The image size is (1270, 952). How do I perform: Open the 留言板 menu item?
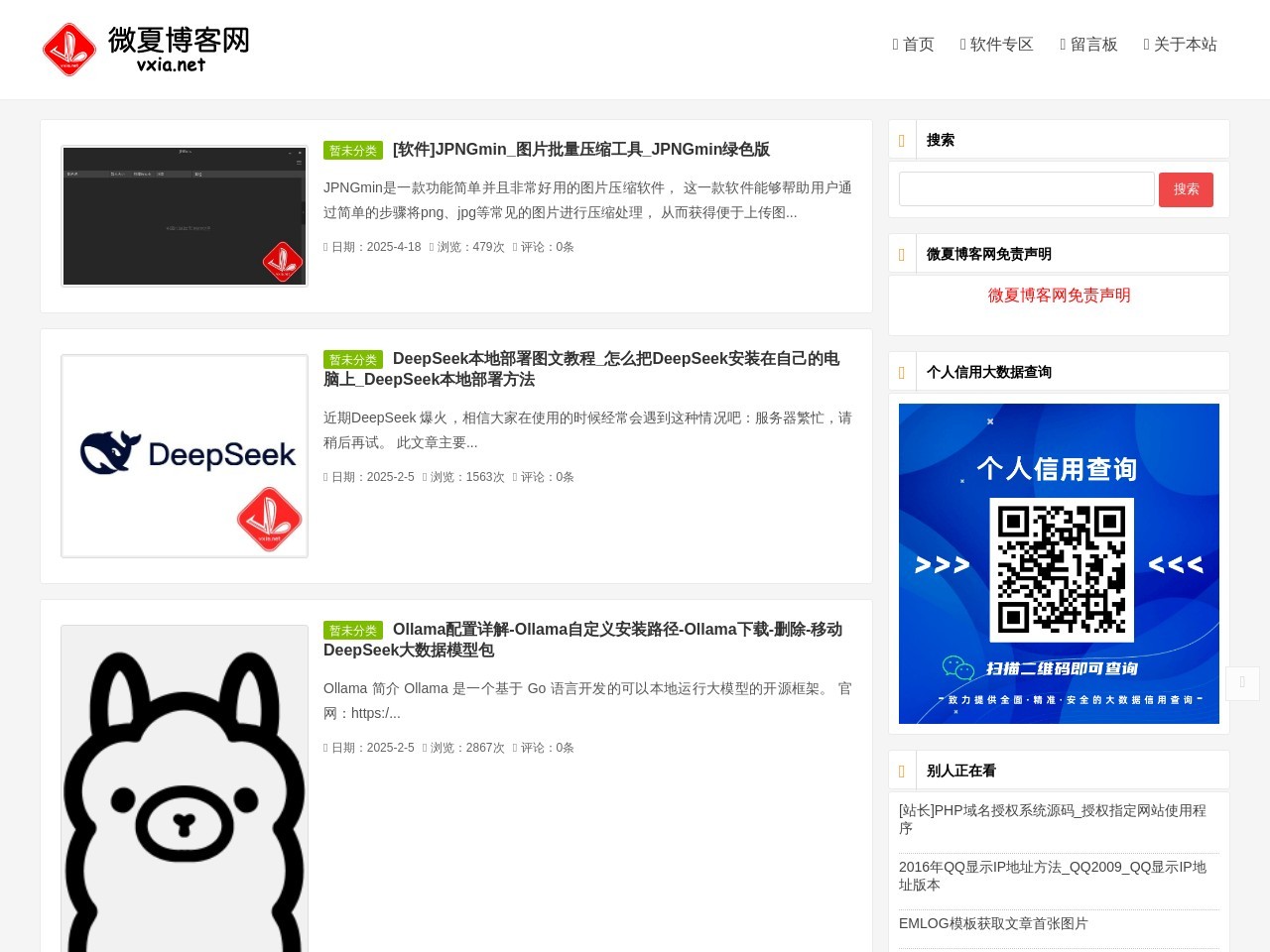(1094, 44)
